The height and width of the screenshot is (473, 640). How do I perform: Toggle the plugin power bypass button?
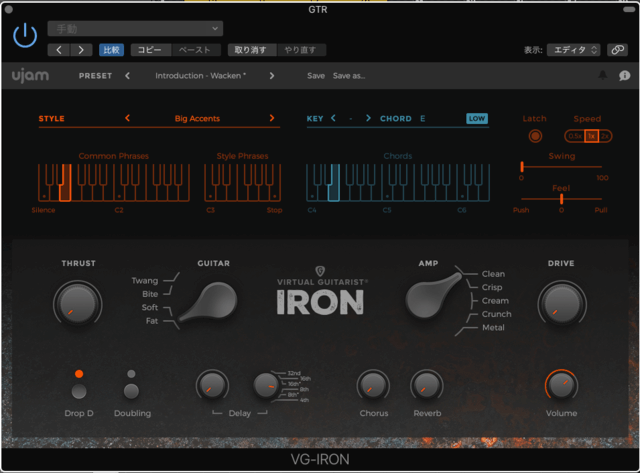click(25, 36)
